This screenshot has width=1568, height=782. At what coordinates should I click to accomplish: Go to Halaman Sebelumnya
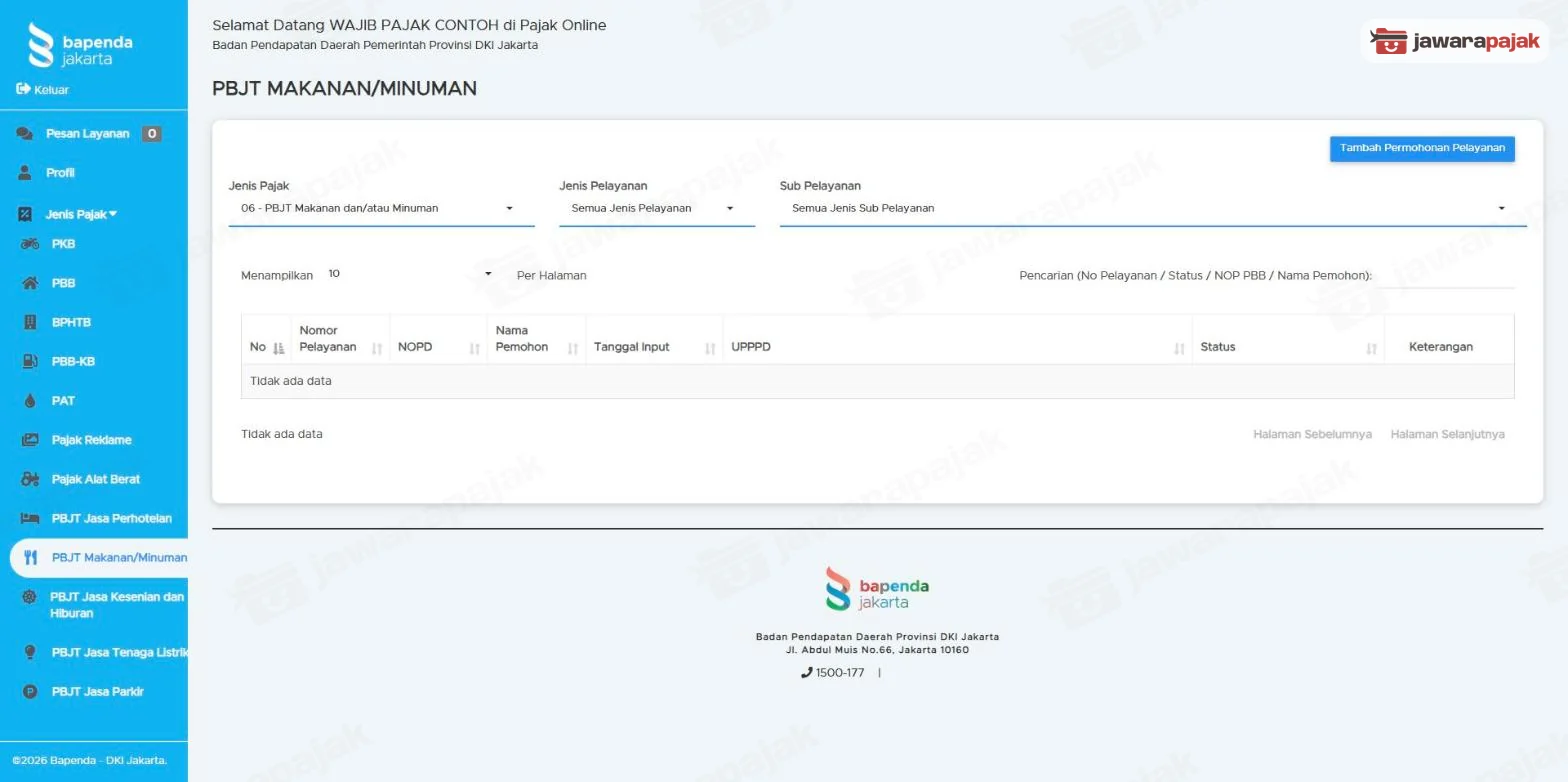tap(1312, 434)
